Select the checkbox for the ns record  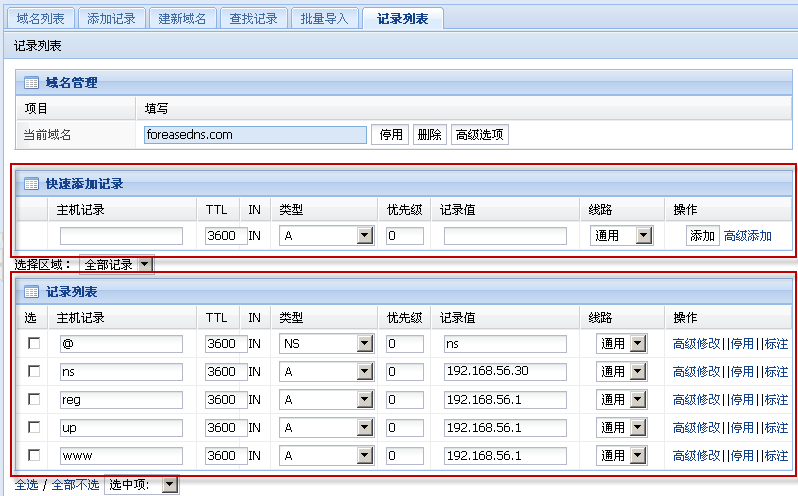[x=34, y=371]
